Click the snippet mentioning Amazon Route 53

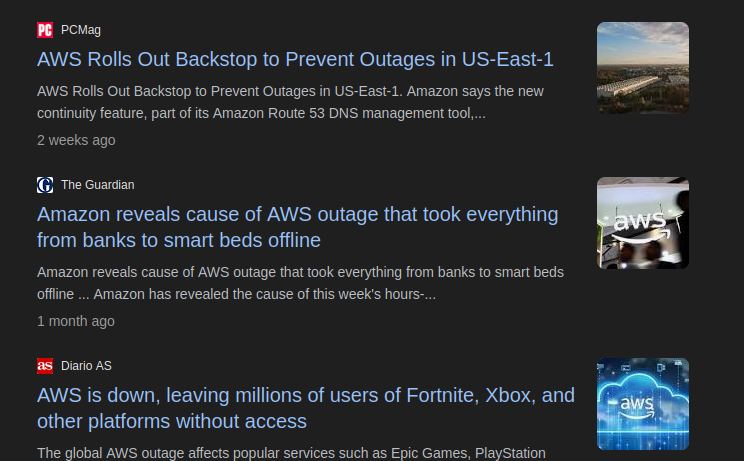[x=290, y=102]
